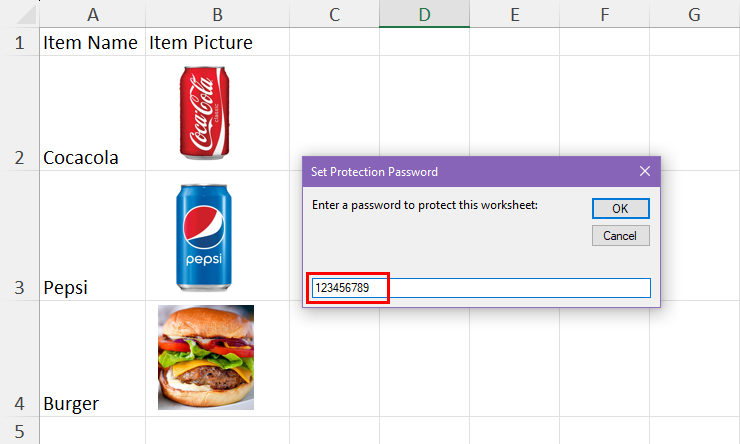Image resolution: width=740 pixels, height=444 pixels.
Task: Close the Set Protection Password dialog
Action: tap(645, 171)
